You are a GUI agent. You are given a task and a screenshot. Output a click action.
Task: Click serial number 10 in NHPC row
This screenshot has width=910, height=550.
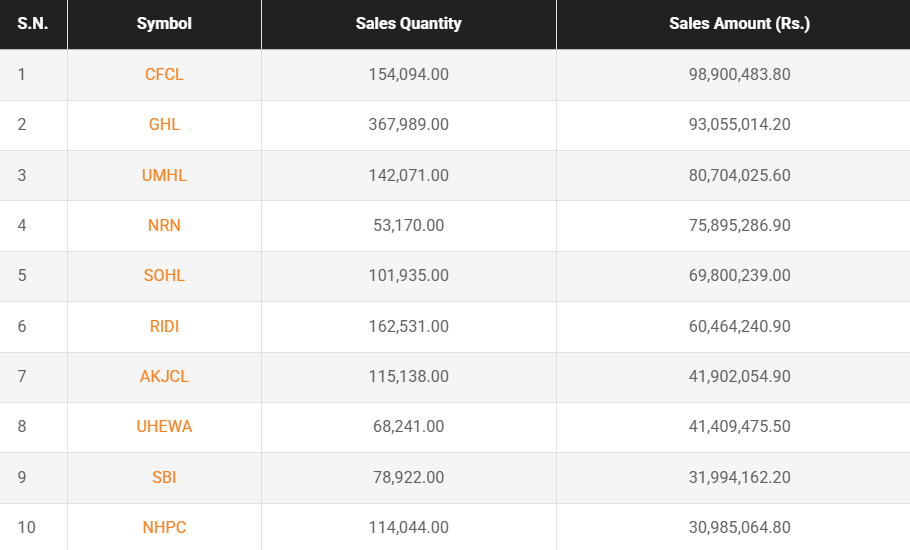(27, 527)
